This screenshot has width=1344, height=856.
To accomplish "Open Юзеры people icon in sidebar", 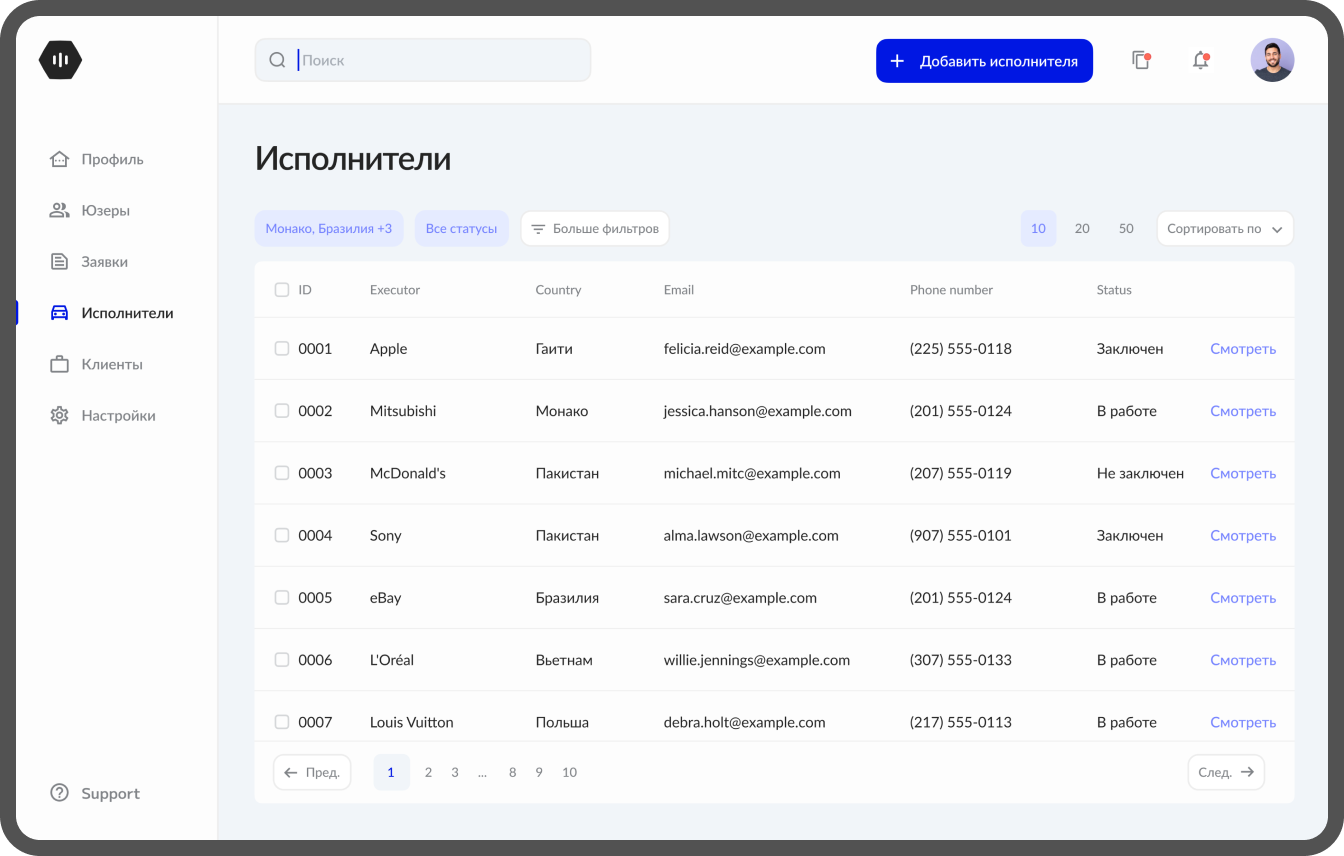I will (x=60, y=211).
